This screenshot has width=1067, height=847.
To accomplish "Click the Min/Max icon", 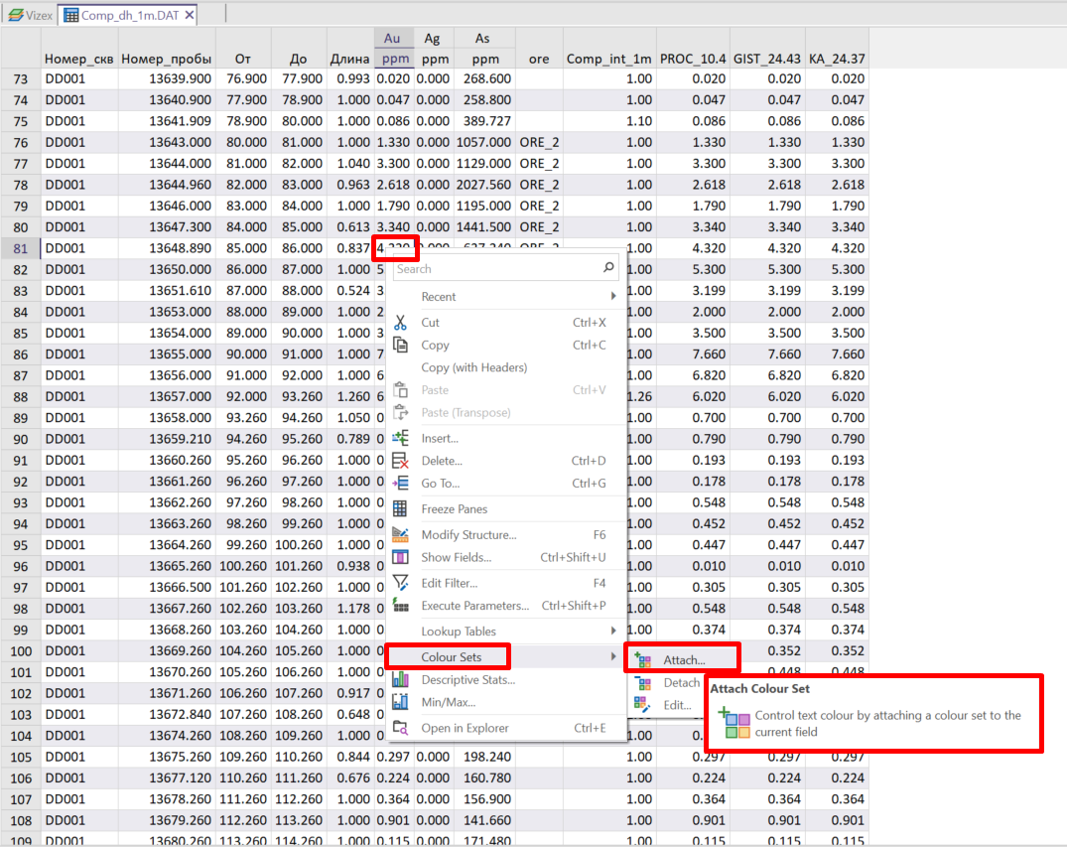I will [401, 702].
